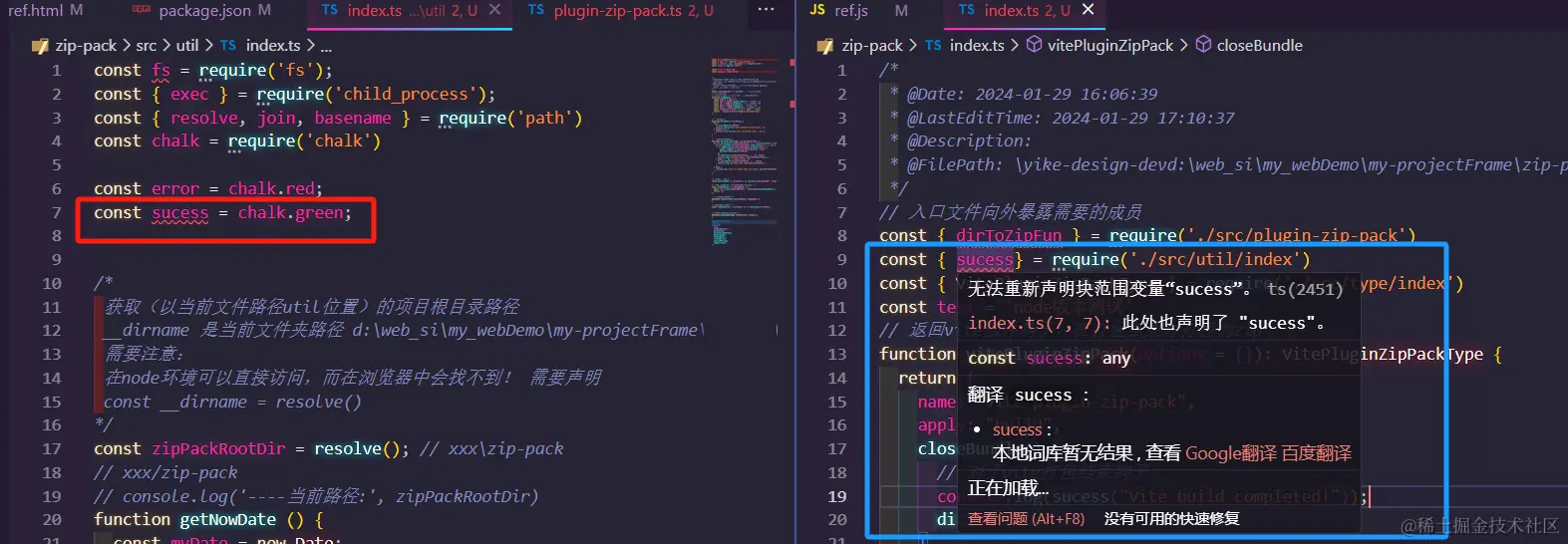Switch to the package.json tab

point(201,11)
